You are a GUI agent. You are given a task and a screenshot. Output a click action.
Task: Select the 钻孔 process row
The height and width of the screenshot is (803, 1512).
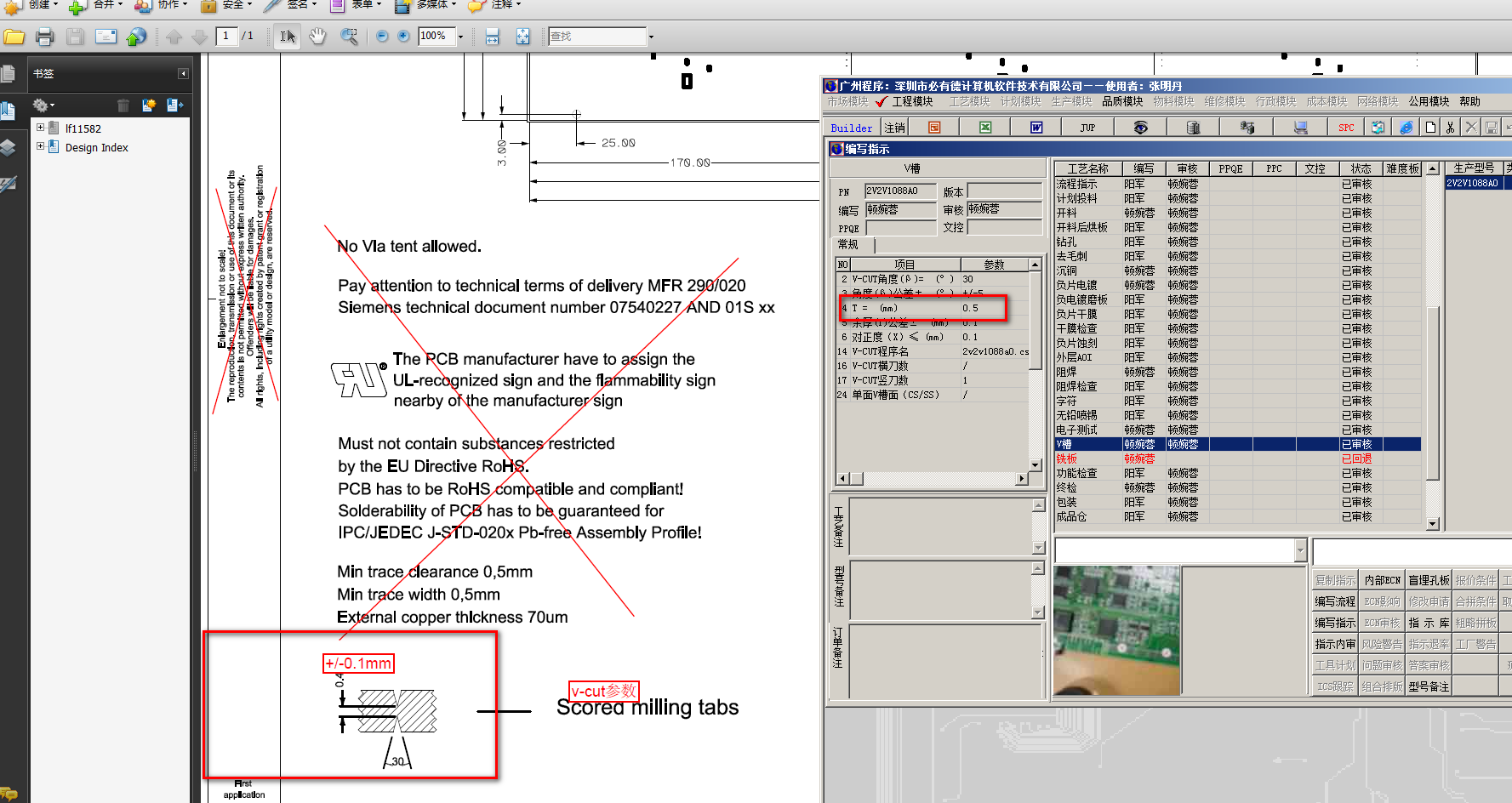(x=1238, y=242)
